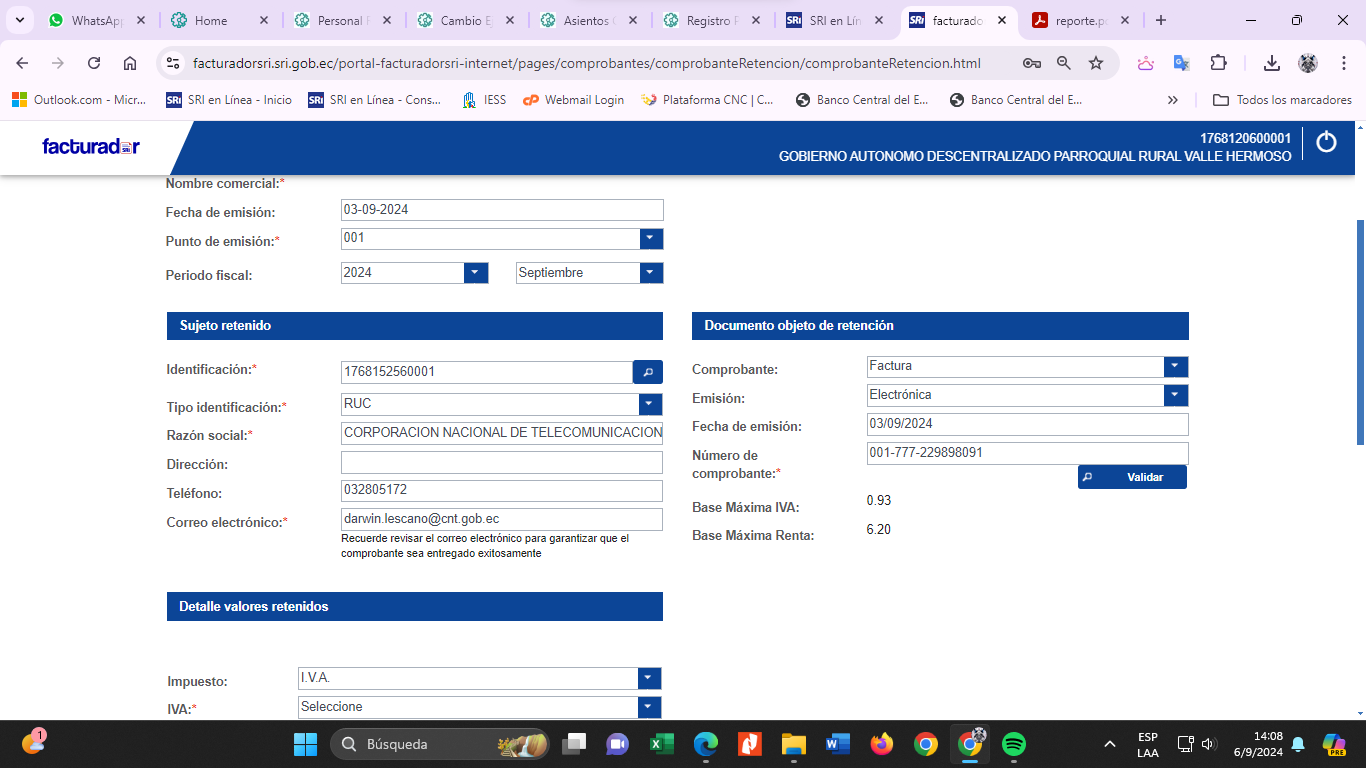The height and width of the screenshot is (768, 1366).
Task: Expand the Punto de emisión dropdown
Action: coord(651,239)
